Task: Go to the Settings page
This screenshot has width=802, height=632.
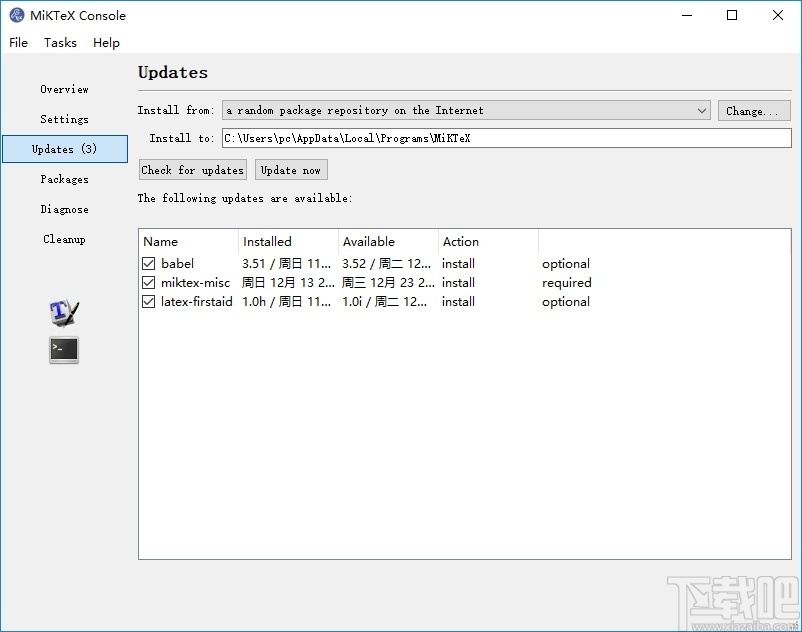Action: point(64,119)
